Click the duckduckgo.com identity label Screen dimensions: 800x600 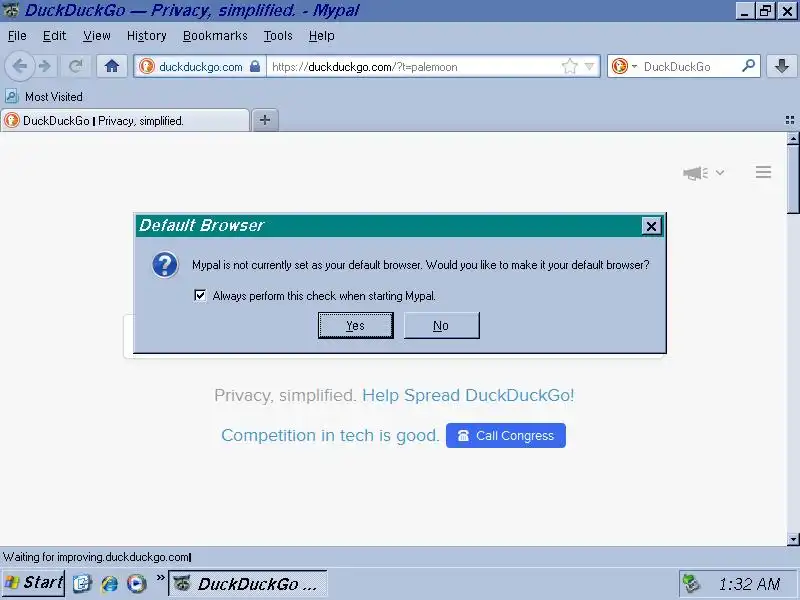(201, 67)
